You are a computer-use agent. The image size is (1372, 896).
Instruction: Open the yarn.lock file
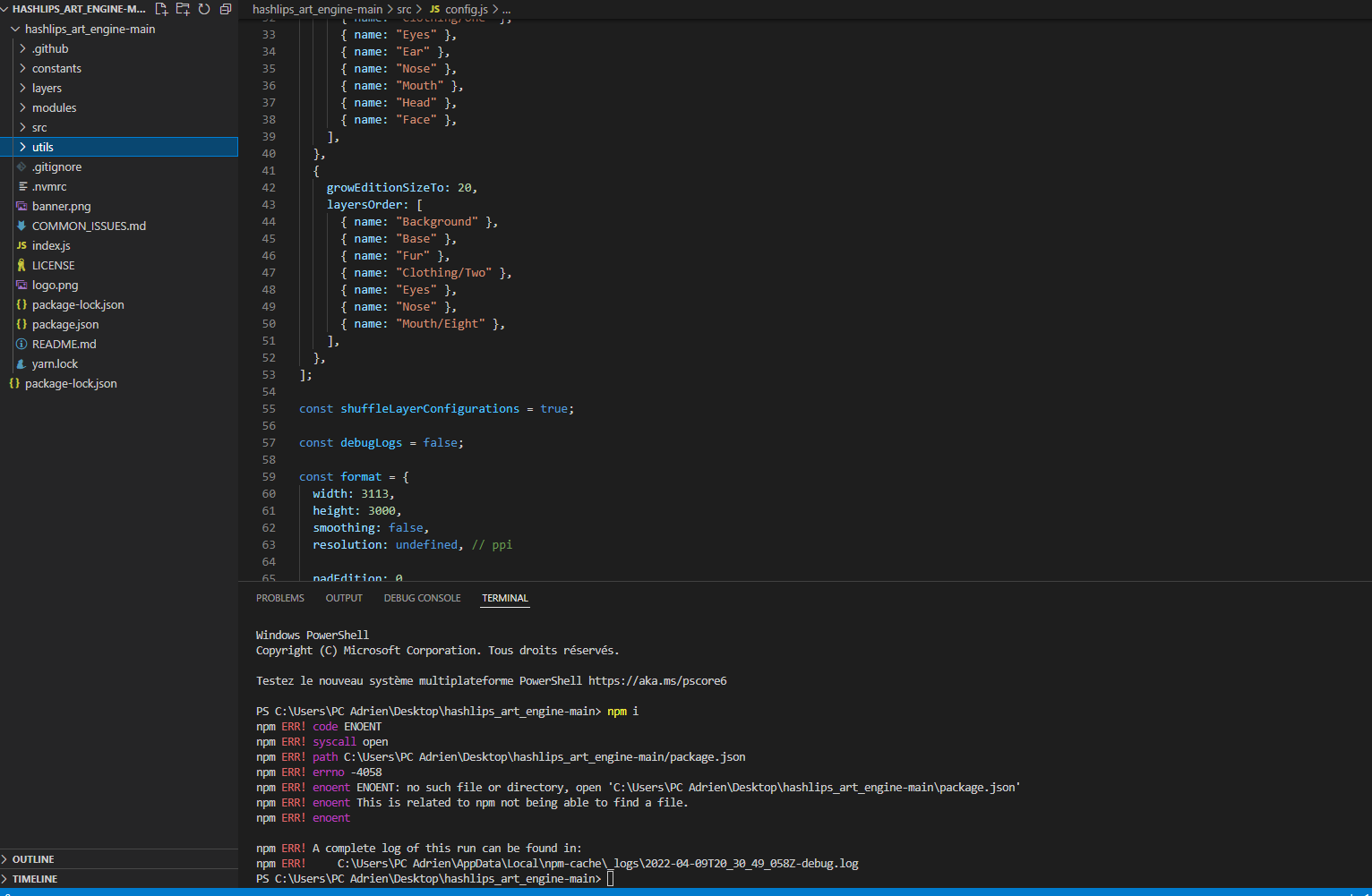click(56, 363)
